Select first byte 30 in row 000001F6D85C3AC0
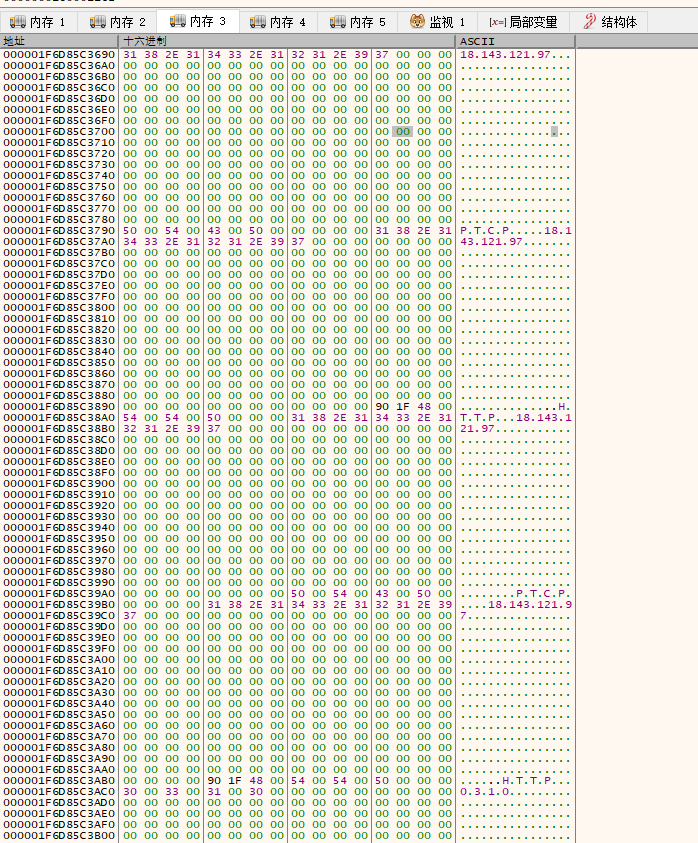The image size is (698, 843). click(x=130, y=792)
